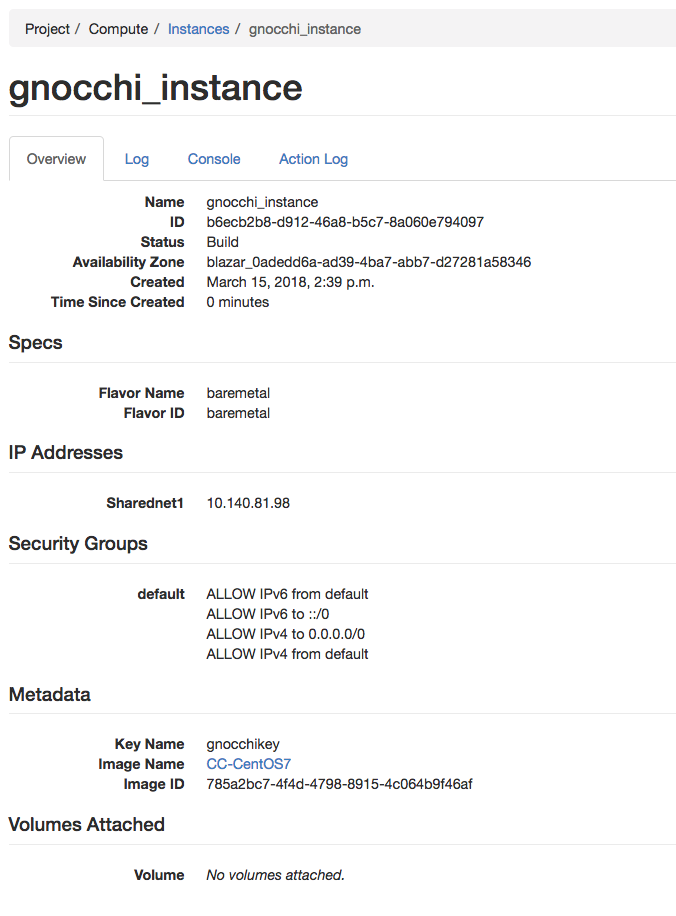The width and height of the screenshot is (676, 916).
Task: Click the Sharednet1 label
Action: coord(145,503)
